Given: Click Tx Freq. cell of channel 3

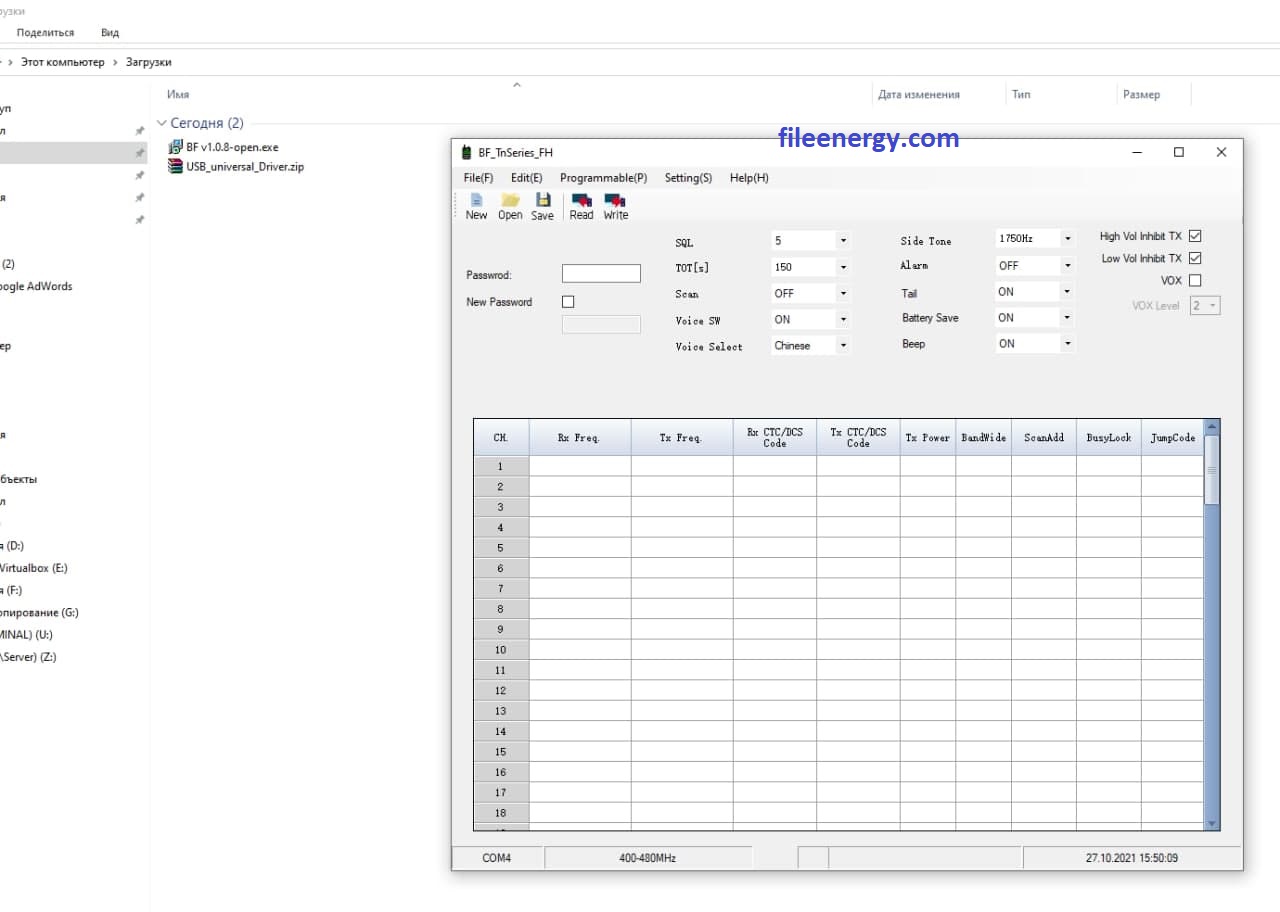Looking at the screenshot, I should click(x=682, y=507).
